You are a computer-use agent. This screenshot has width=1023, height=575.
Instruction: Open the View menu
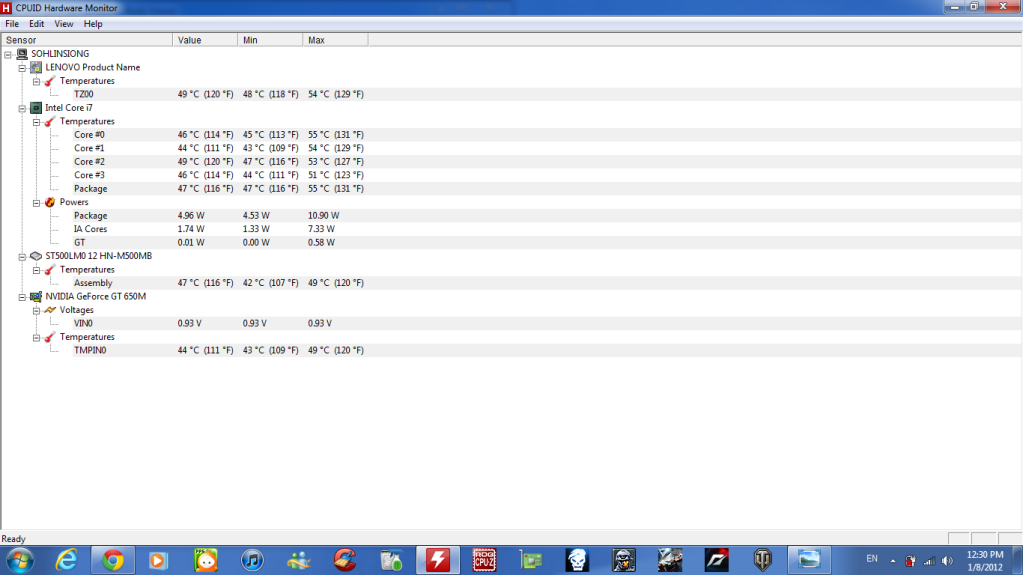point(64,23)
